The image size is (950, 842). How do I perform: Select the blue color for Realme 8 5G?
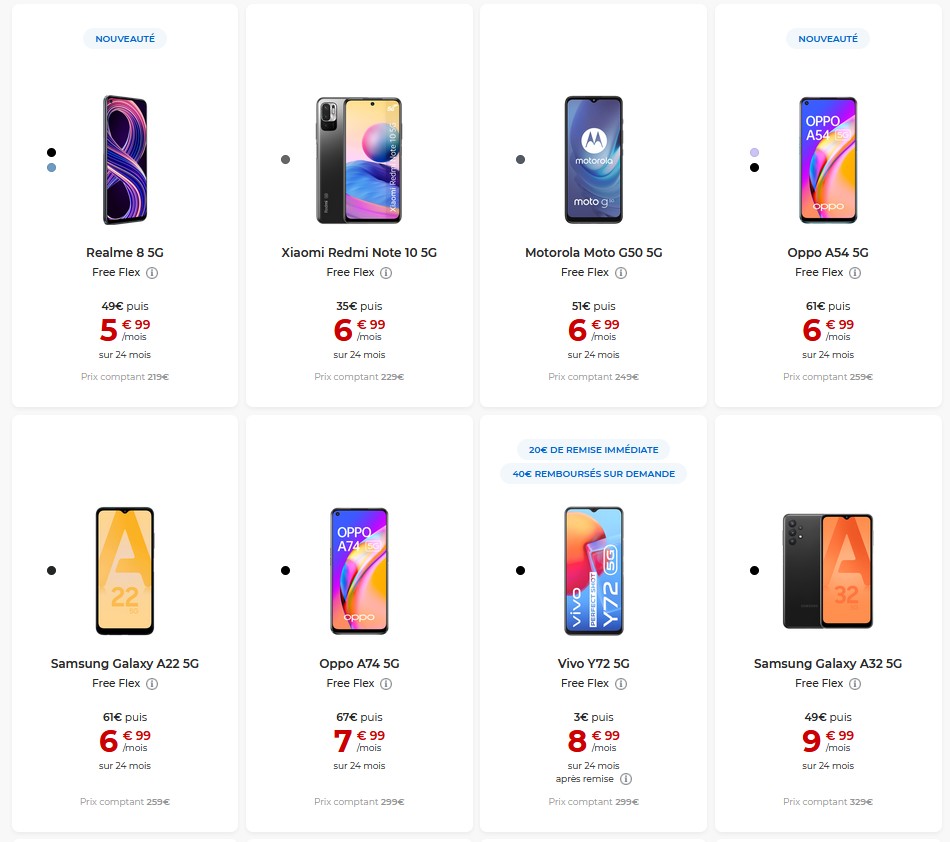[51, 168]
